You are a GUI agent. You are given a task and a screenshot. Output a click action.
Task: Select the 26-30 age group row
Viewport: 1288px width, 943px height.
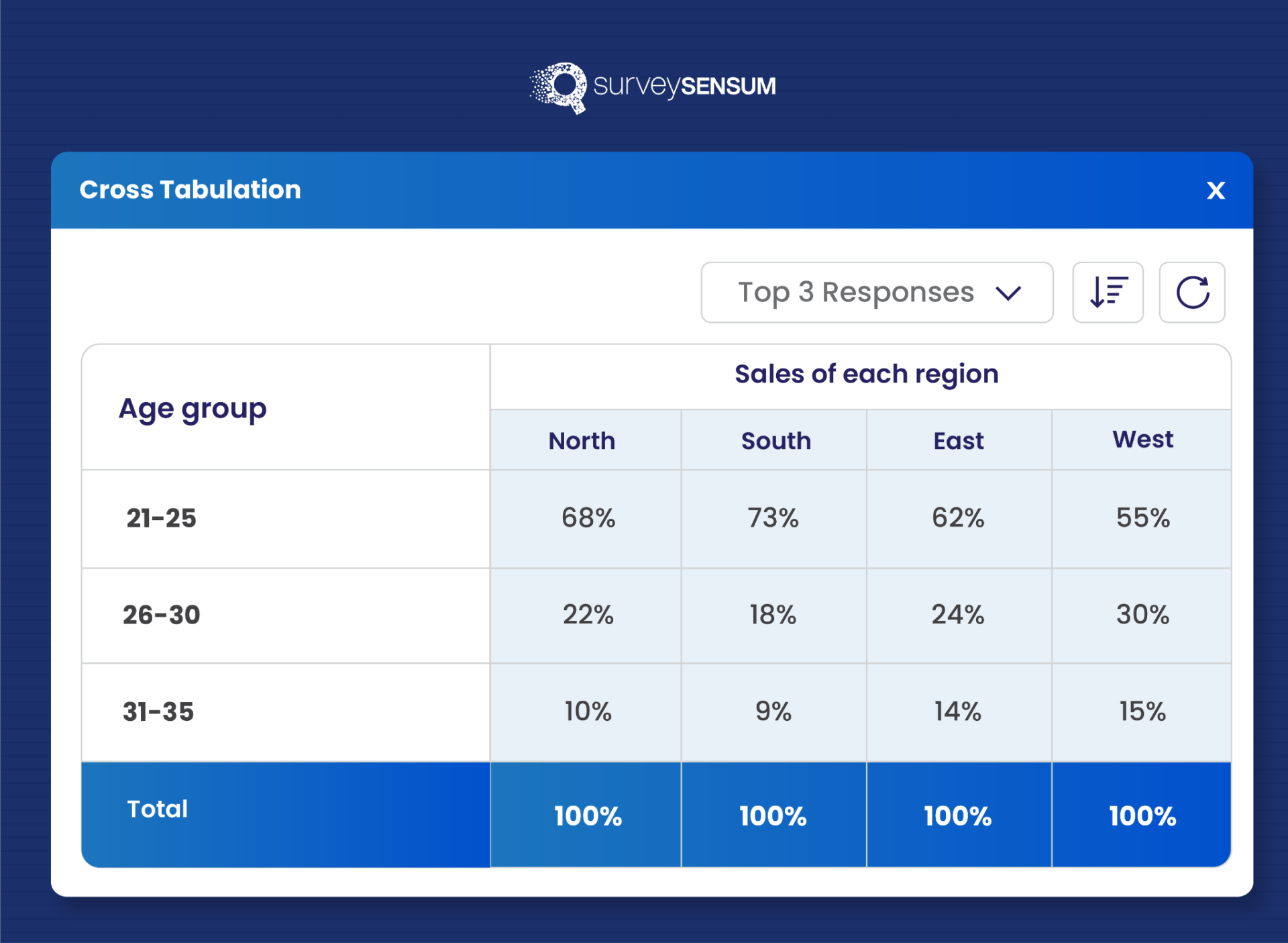click(162, 615)
